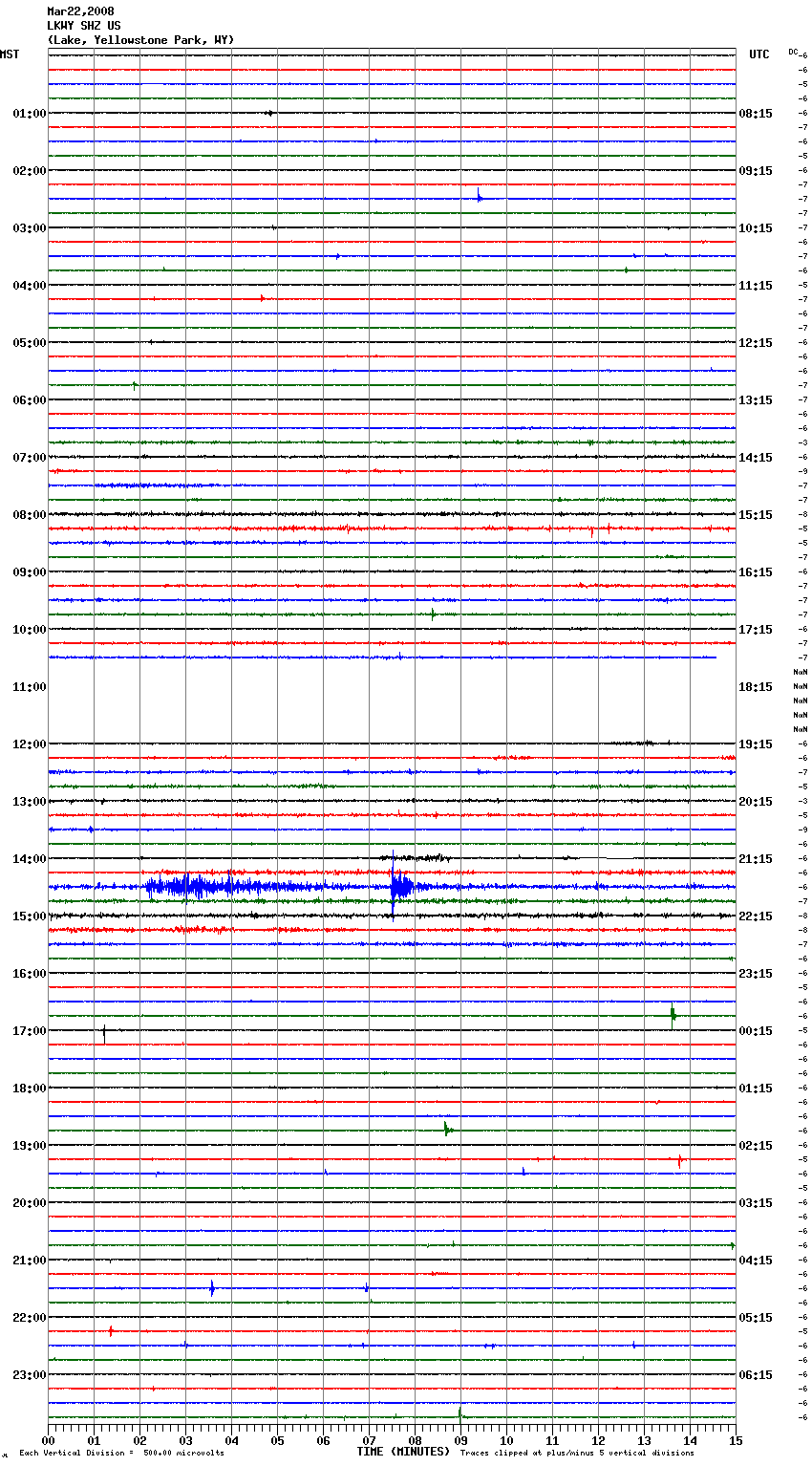Click minute tick label 10 on bottom axis
812x1466 pixels.
tap(506, 1440)
